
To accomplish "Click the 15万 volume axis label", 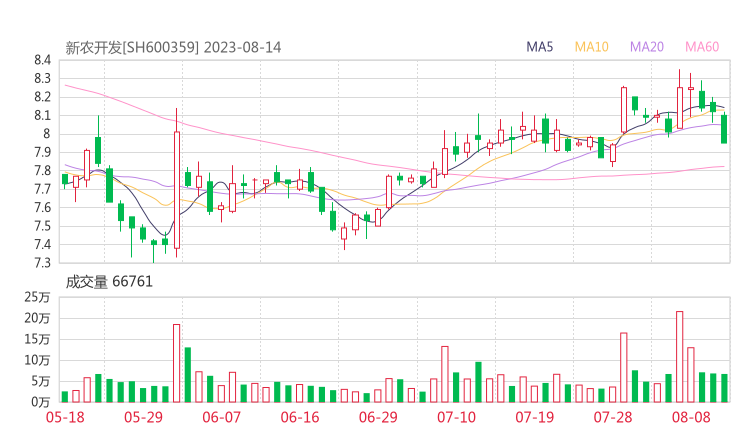I will tap(37, 339).
